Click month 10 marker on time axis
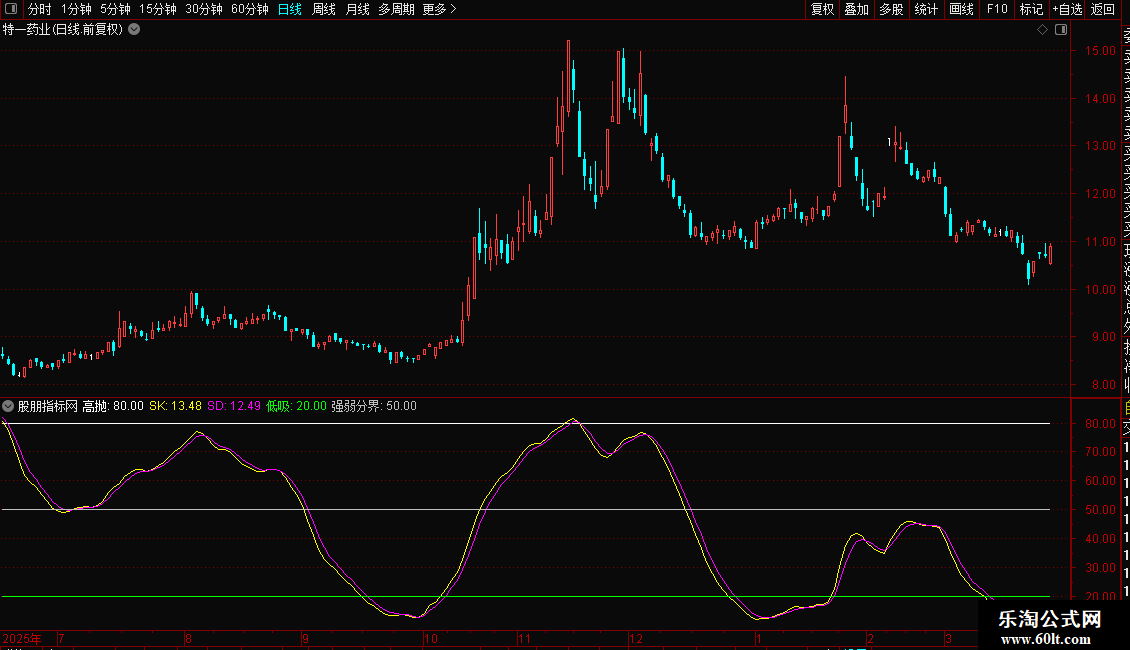Screen dimensions: 1130x650 click(430, 638)
